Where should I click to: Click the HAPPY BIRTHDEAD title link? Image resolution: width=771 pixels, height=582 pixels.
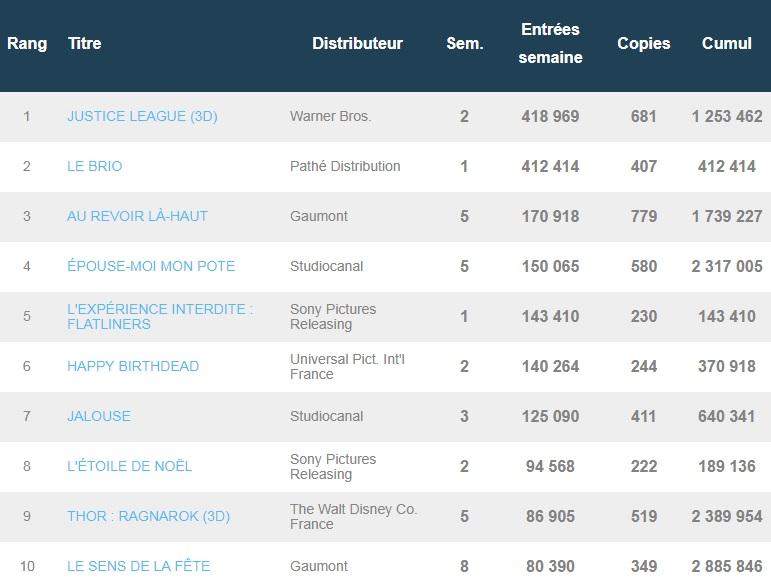pyautogui.click(x=133, y=366)
